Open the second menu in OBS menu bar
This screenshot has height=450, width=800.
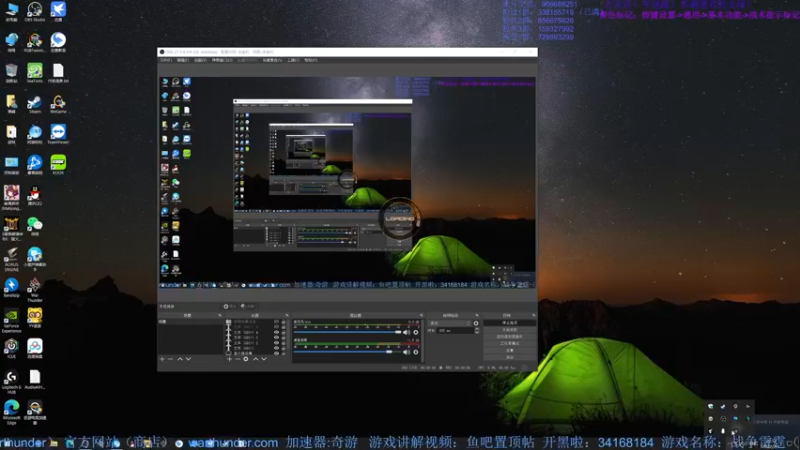(183, 60)
